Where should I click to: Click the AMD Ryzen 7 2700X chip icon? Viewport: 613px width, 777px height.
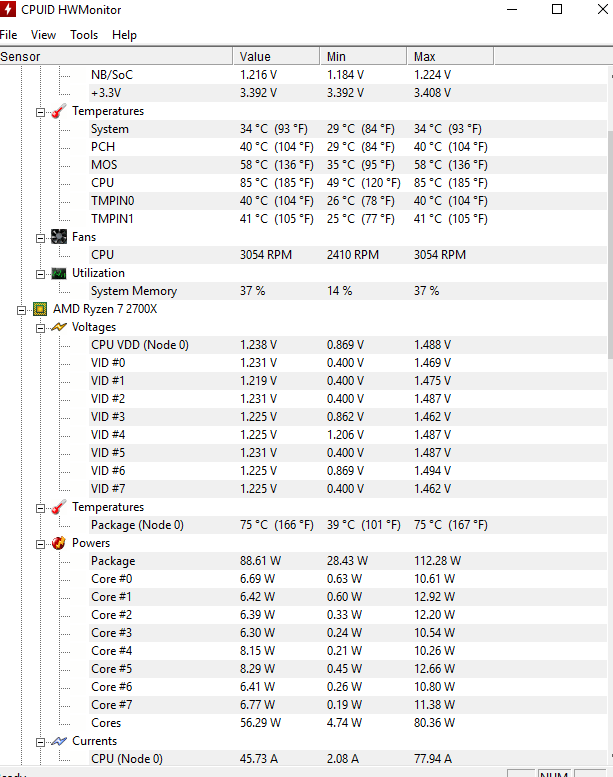tap(41, 309)
